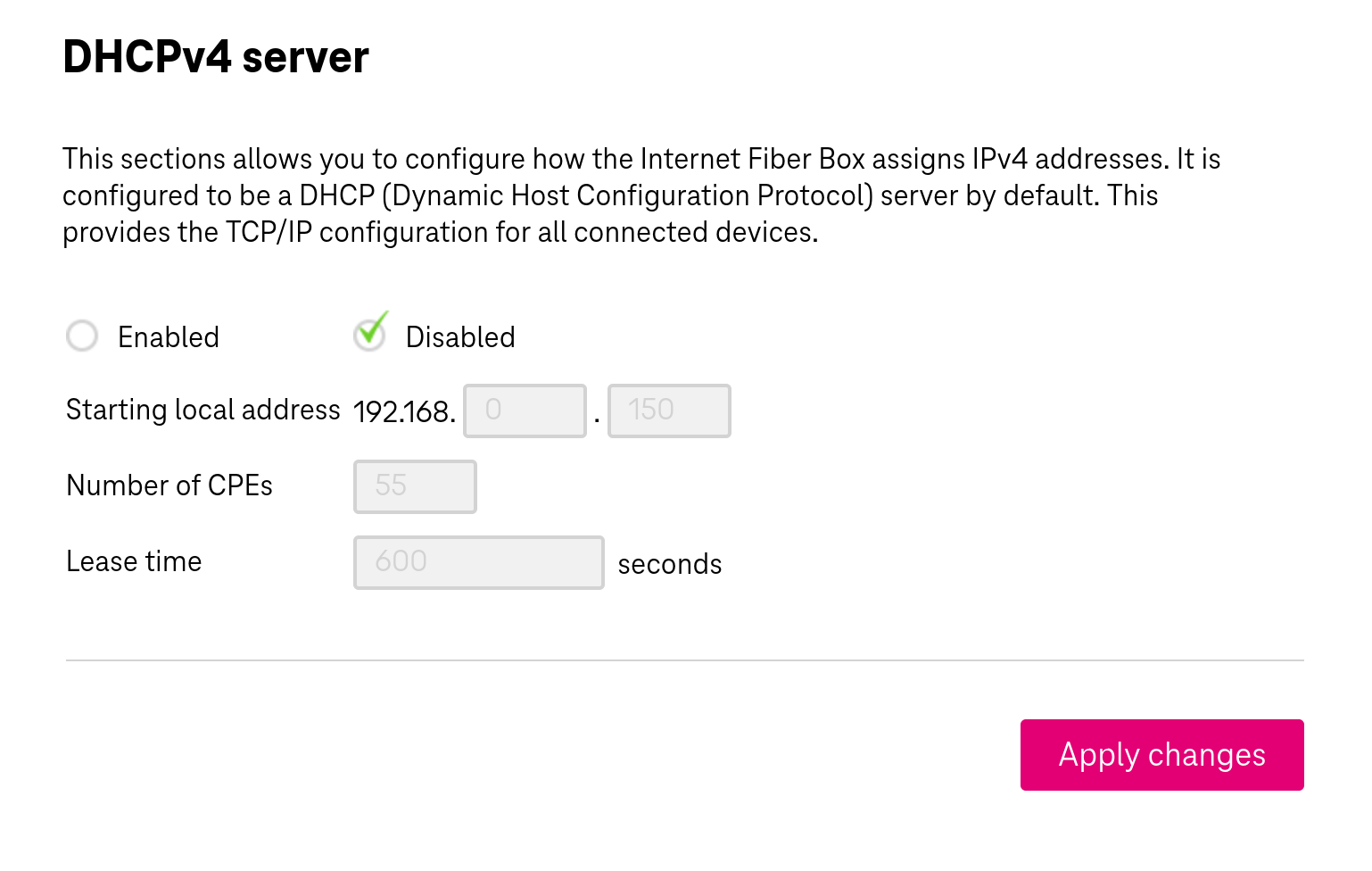
Task: Click the horizontal divider above Apply changes
Action: [684, 660]
